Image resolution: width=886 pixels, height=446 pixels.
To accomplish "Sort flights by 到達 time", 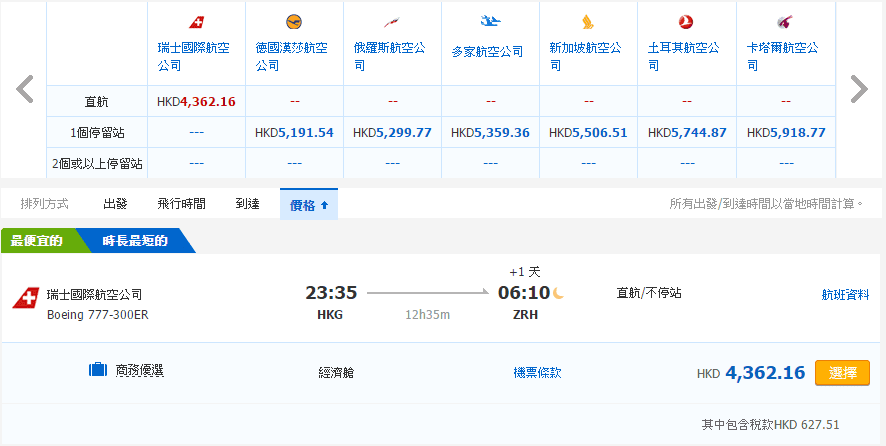I will (247, 204).
